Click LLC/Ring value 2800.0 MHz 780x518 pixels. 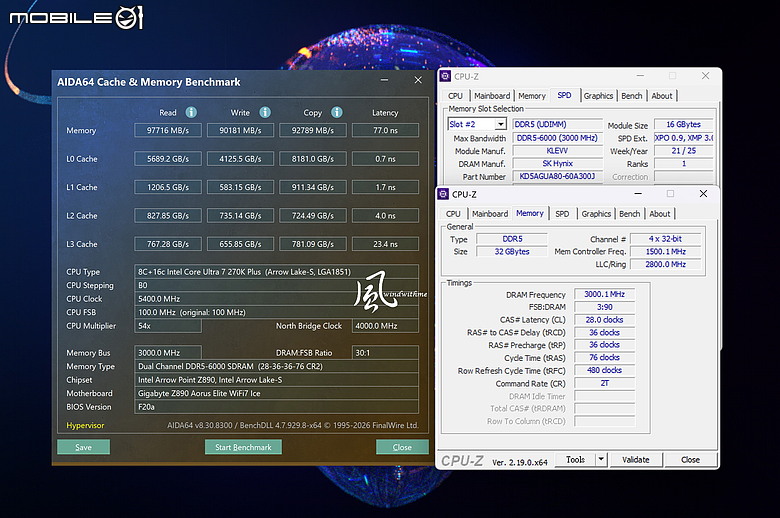(666, 264)
